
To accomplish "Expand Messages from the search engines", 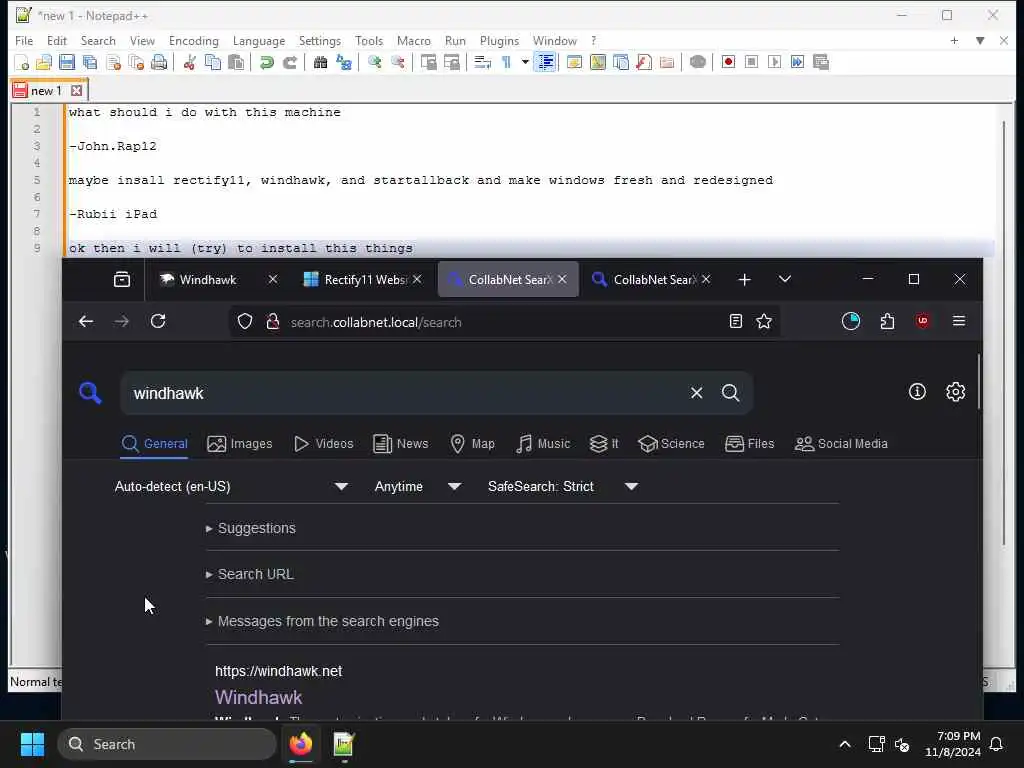I will coord(322,622).
